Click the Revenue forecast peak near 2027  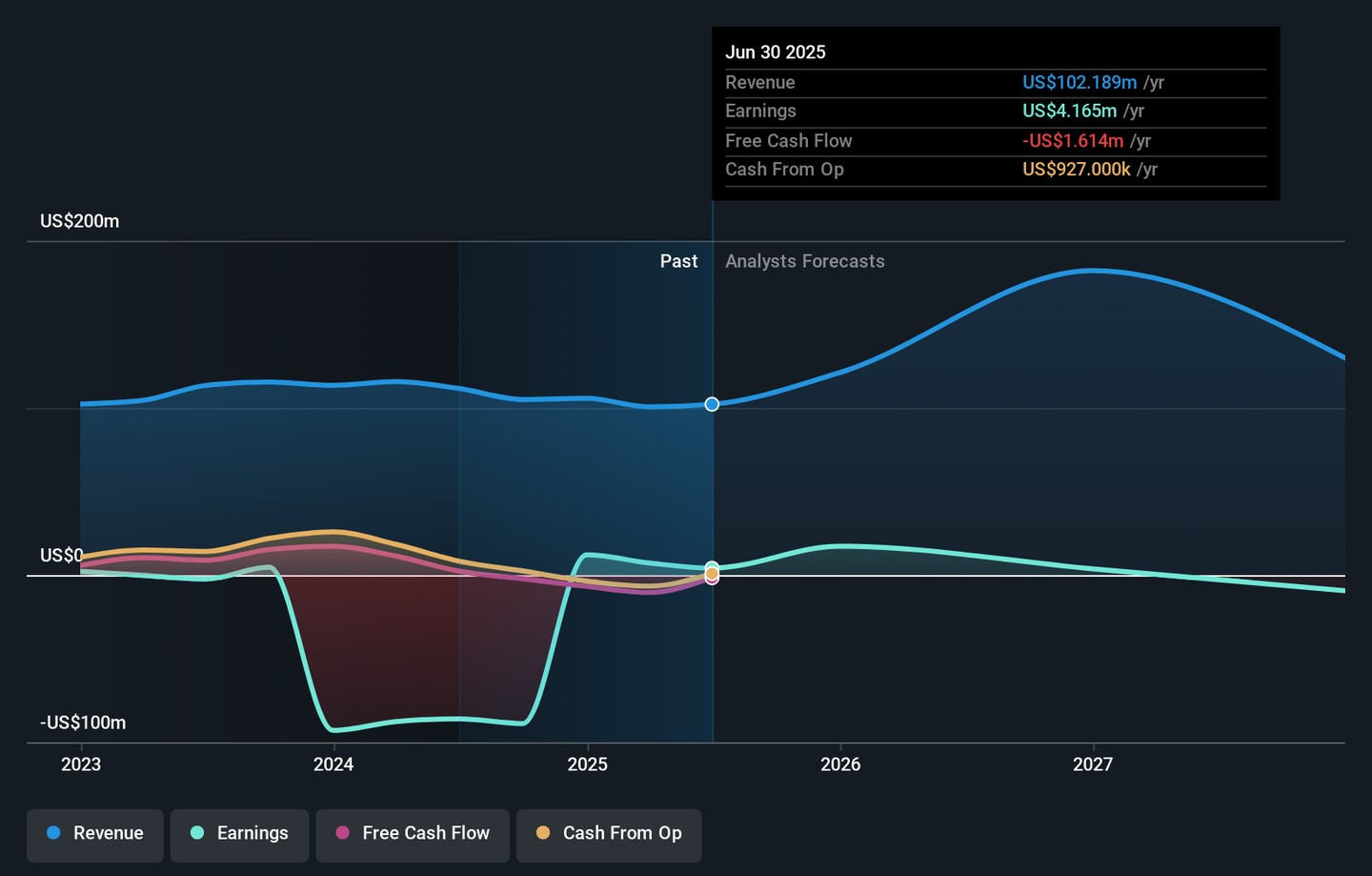point(1093,271)
